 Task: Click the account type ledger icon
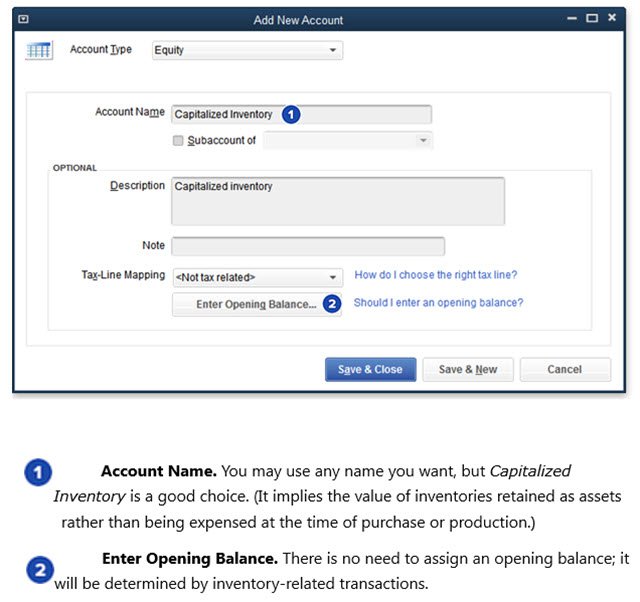[x=38, y=51]
